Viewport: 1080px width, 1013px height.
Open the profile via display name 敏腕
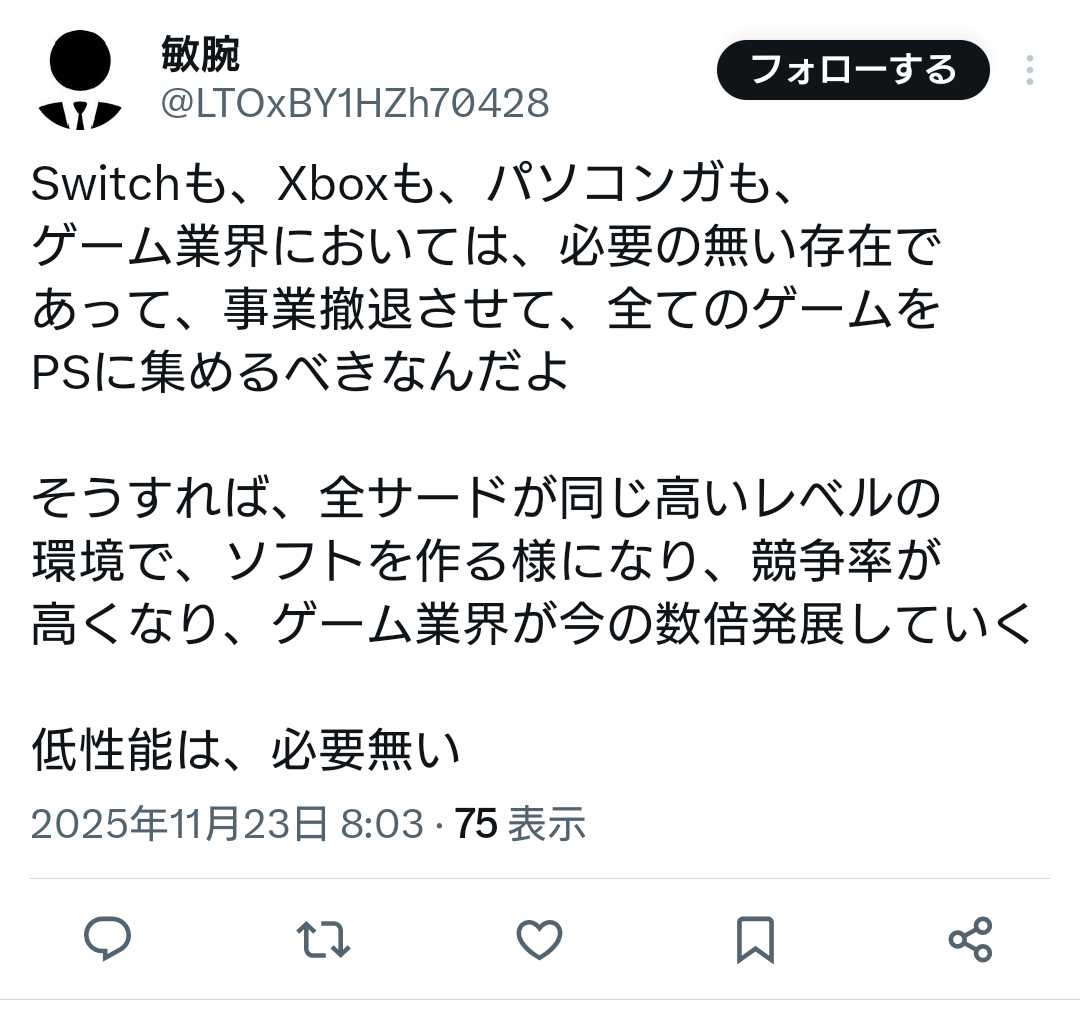pyautogui.click(x=200, y=54)
